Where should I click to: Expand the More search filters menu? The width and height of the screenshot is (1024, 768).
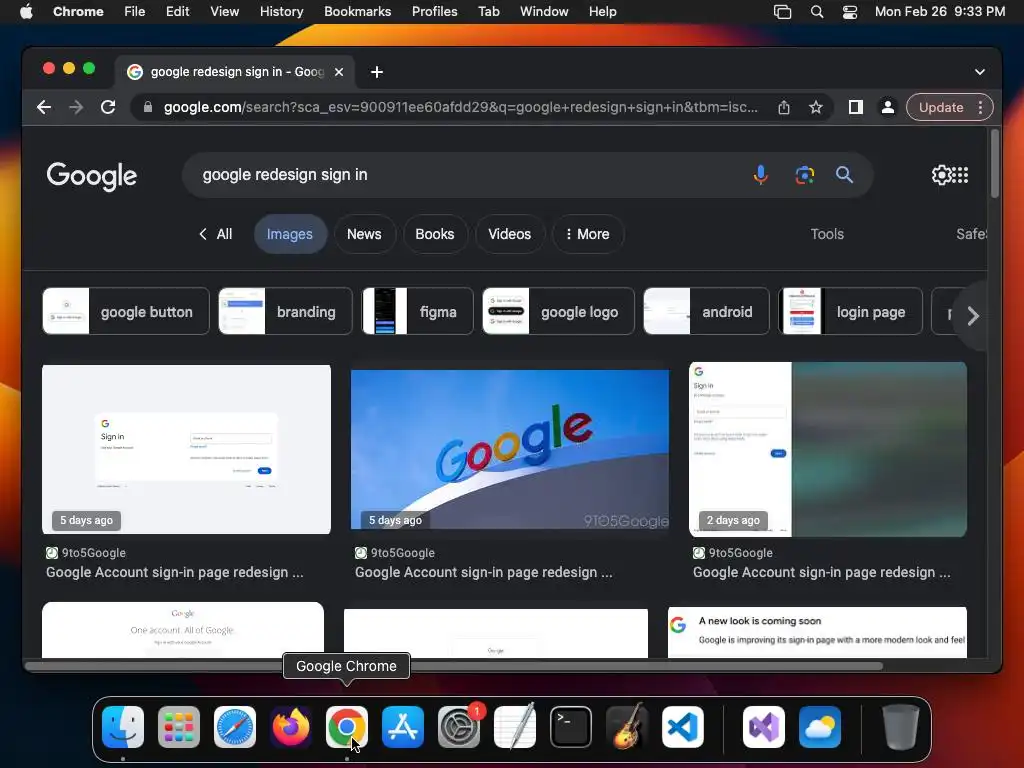588,234
